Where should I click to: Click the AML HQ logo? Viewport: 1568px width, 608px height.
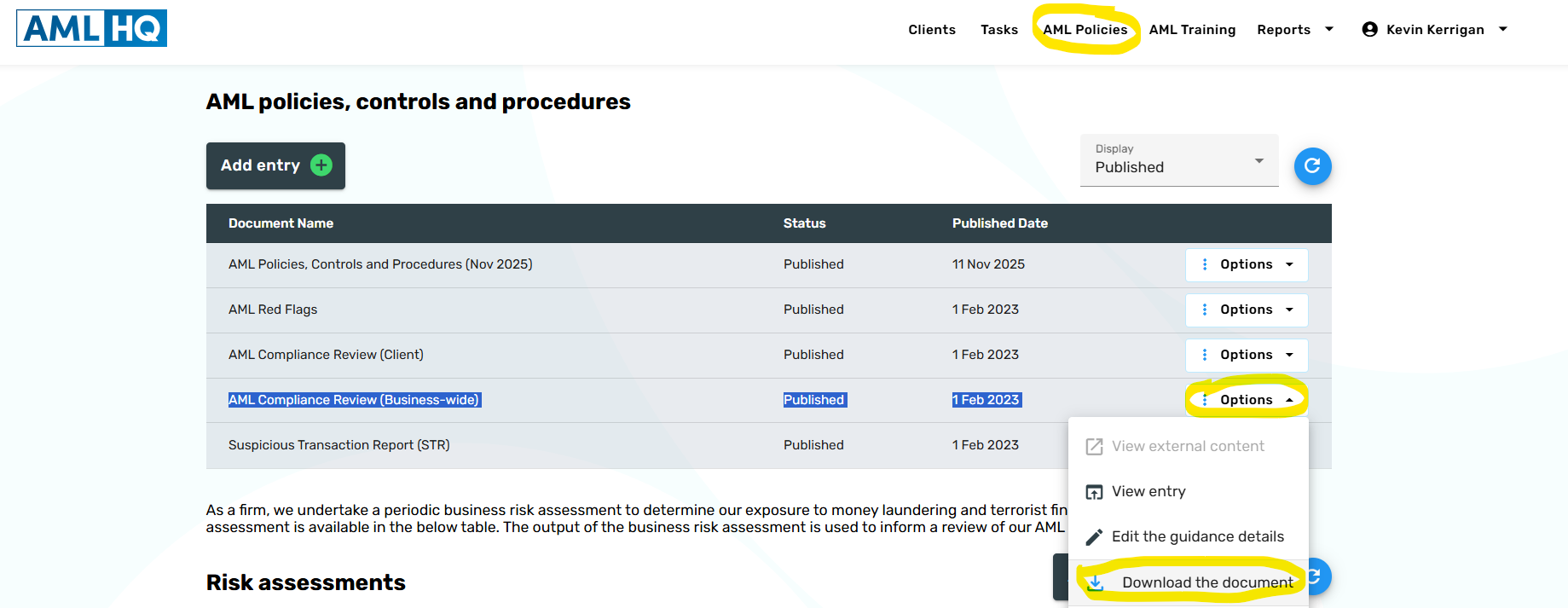tap(91, 28)
